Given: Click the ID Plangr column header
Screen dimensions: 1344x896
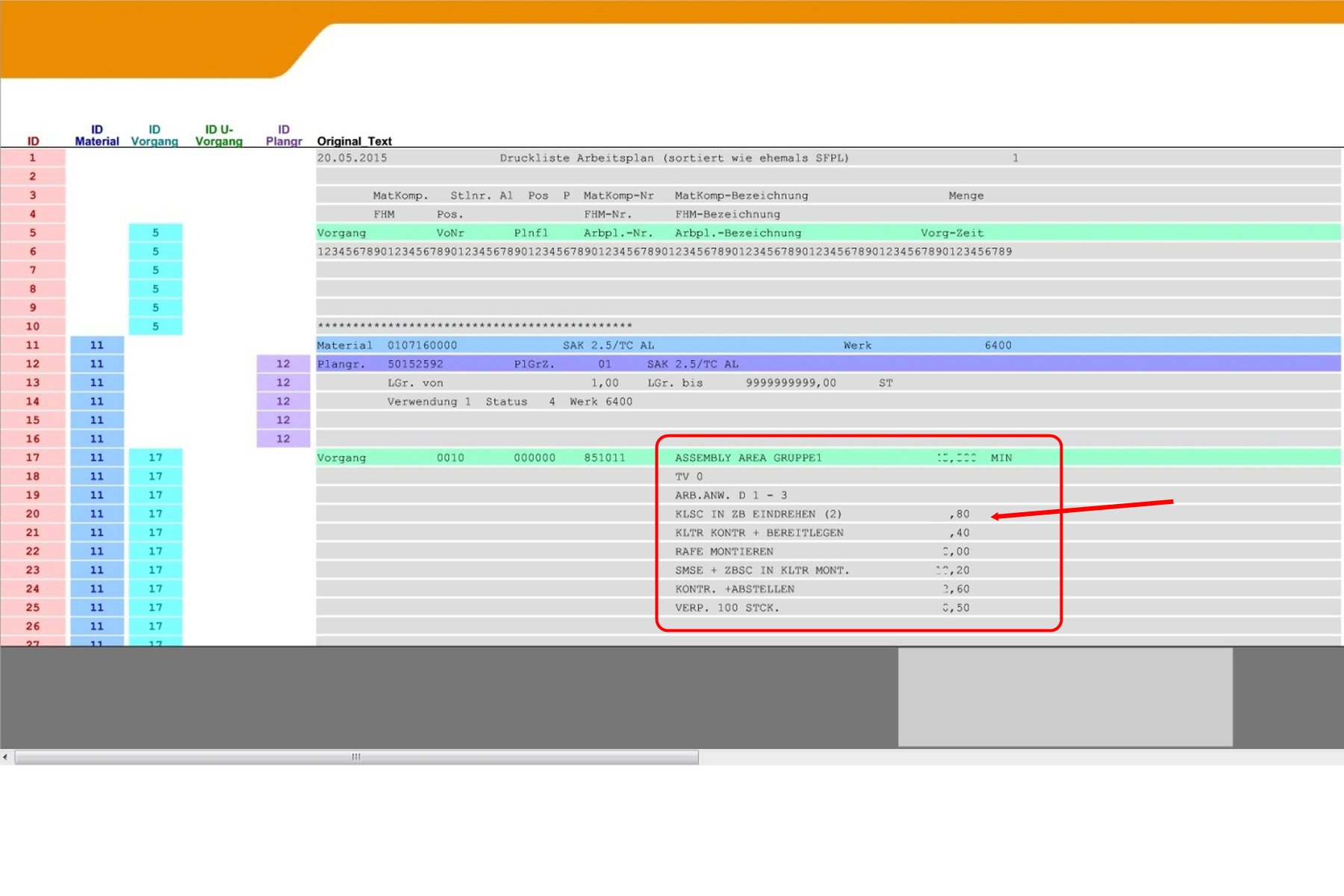Looking at the screenshot, I should click(284, 135).
